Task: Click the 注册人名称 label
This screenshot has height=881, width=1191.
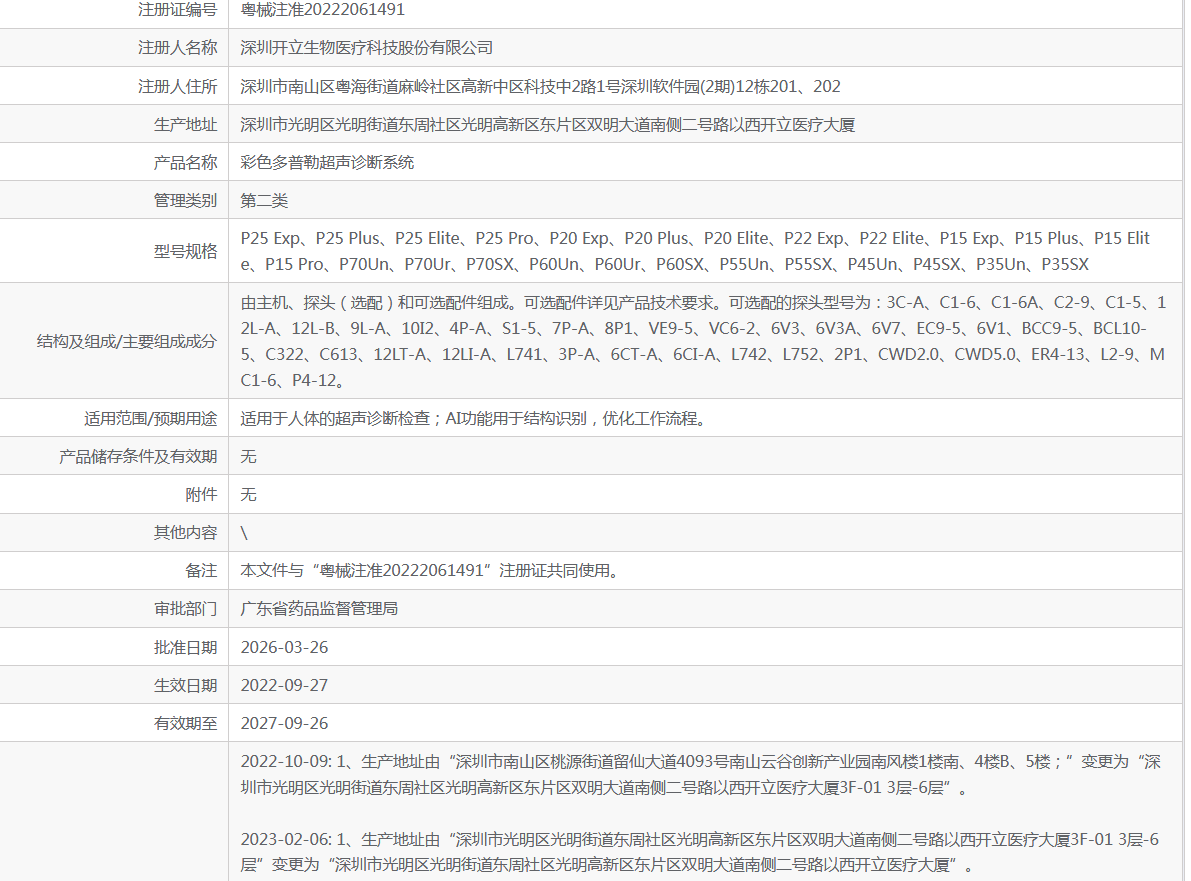Action: 178,48
